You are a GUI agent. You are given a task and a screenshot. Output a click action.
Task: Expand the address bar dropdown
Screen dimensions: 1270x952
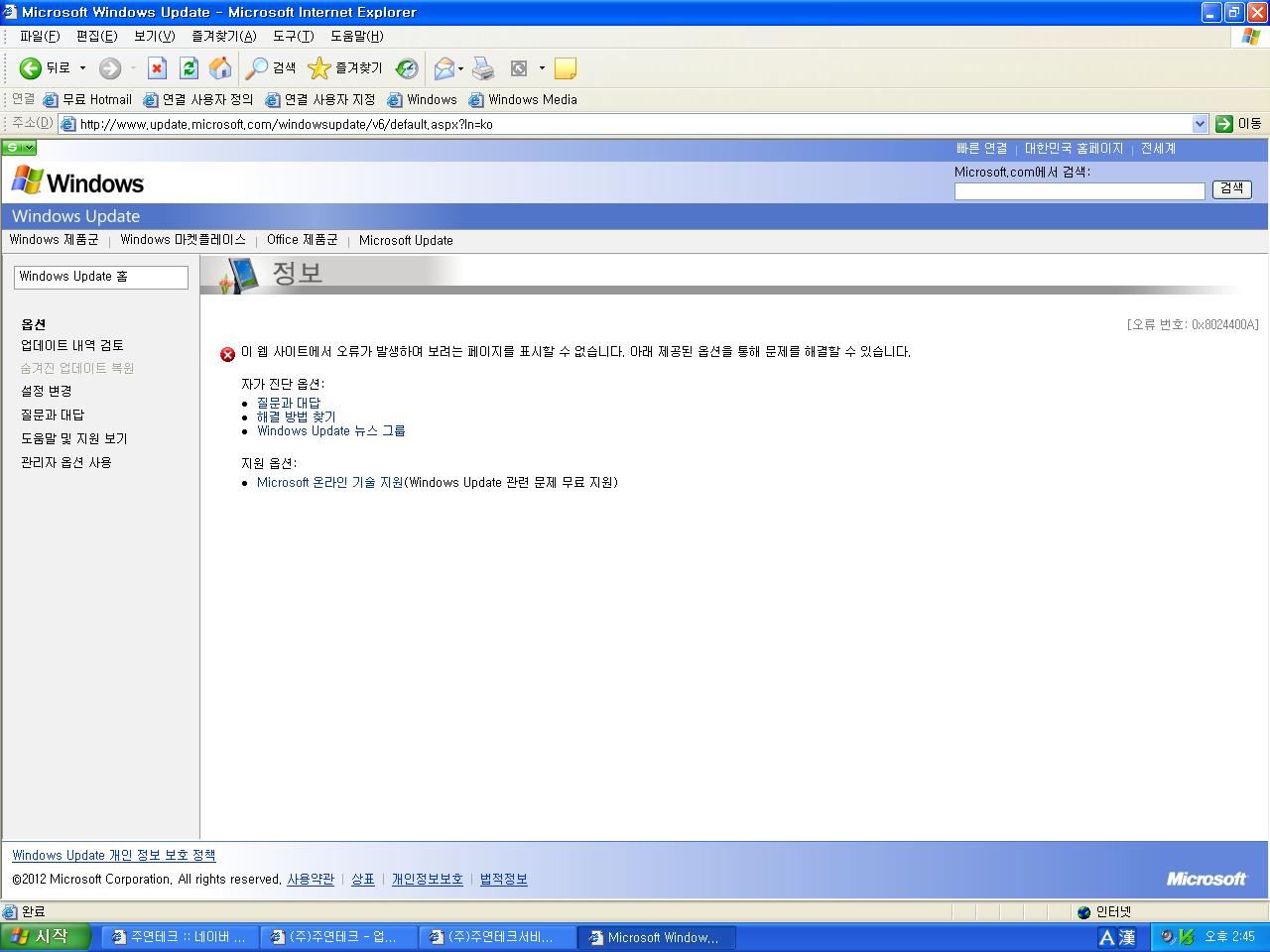pyautogui.click(x=1200, y=124)
